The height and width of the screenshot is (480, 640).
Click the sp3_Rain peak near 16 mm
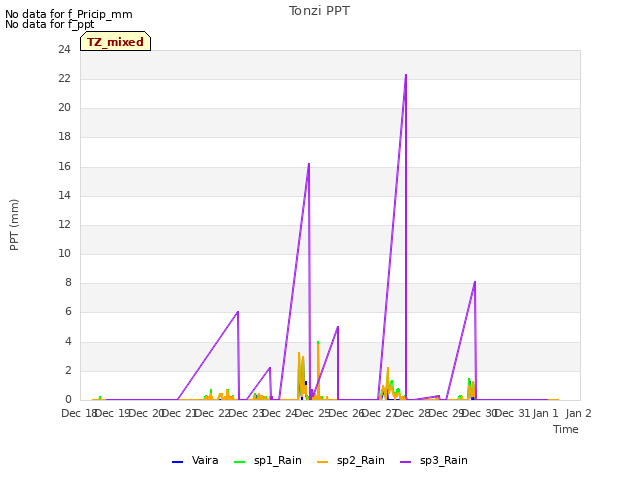(x=309, y=164)
